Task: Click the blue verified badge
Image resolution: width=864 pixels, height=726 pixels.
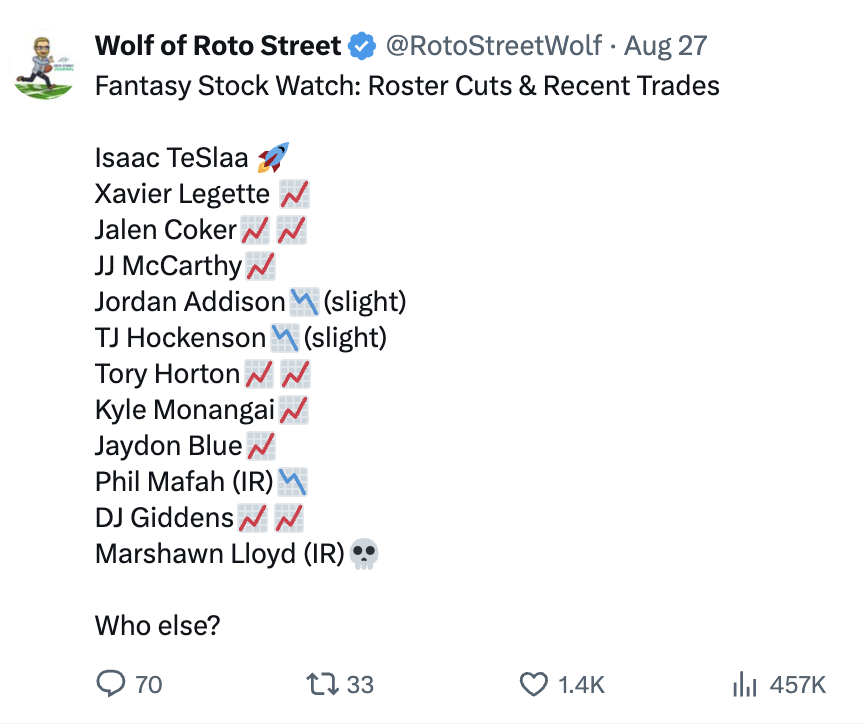Action: pyautogui.click(x=362, y=46)
